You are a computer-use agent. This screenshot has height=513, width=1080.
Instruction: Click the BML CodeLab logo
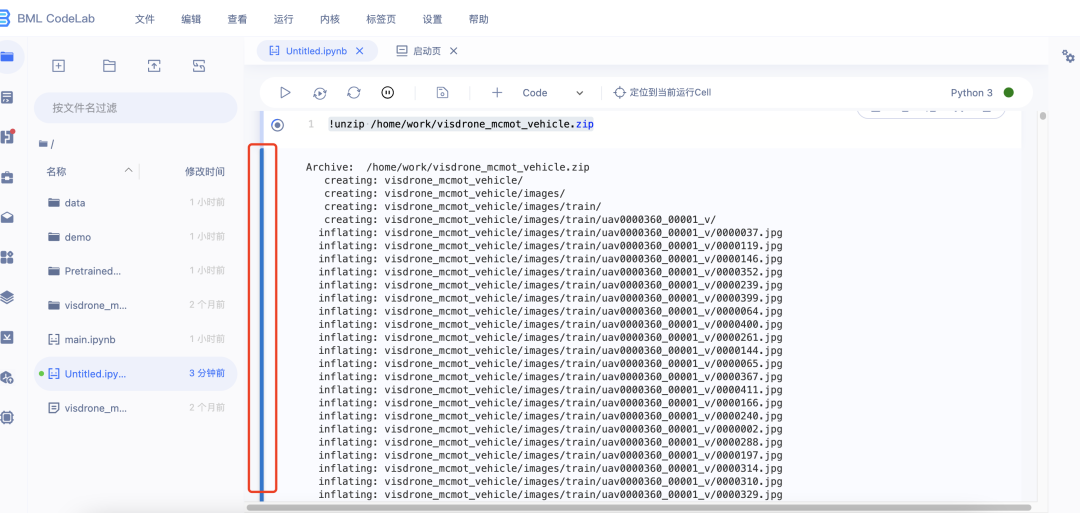[47, 19]
